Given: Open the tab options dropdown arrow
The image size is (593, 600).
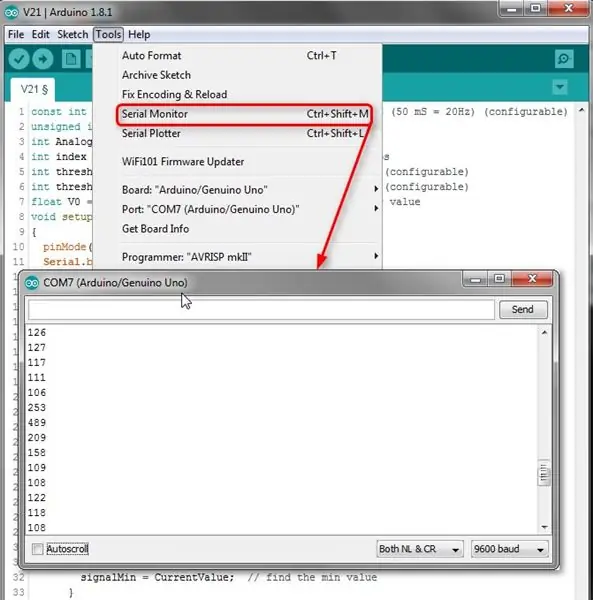Looking at the screenshot, I should (560, 87).
